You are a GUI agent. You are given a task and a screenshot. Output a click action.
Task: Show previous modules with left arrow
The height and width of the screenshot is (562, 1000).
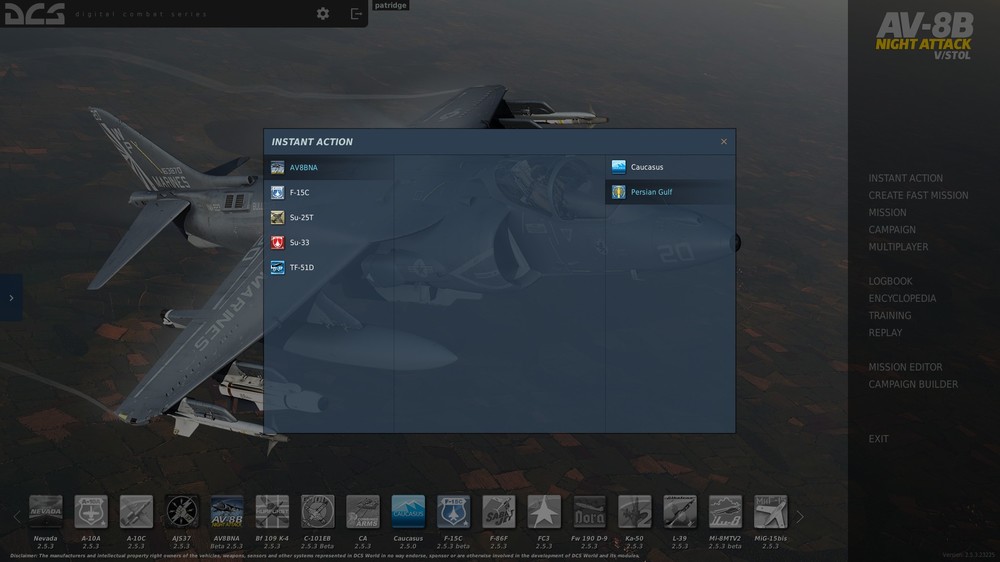(17, 517)
